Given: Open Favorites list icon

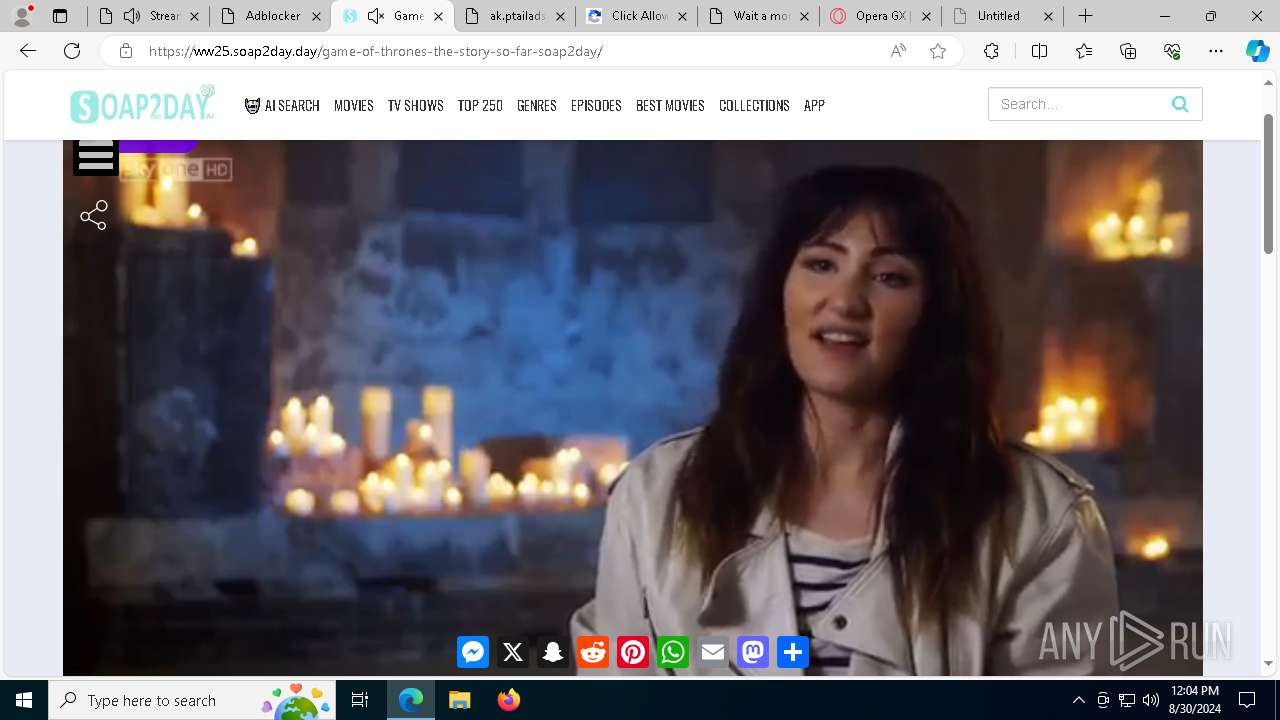Looking at the screenshot, I should point(1084,51).
